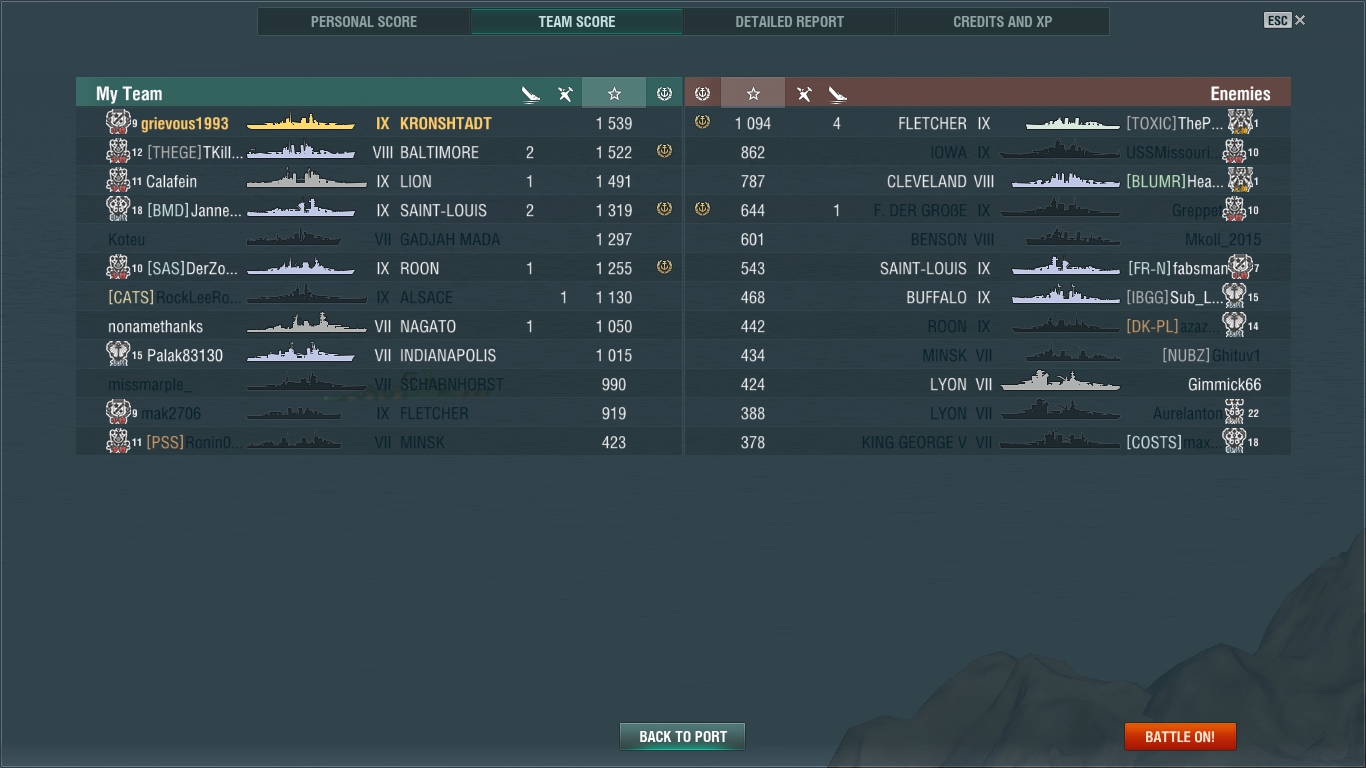Click the Back to Port button
This screenshot has height=768, width=1366.
(683, 737)
